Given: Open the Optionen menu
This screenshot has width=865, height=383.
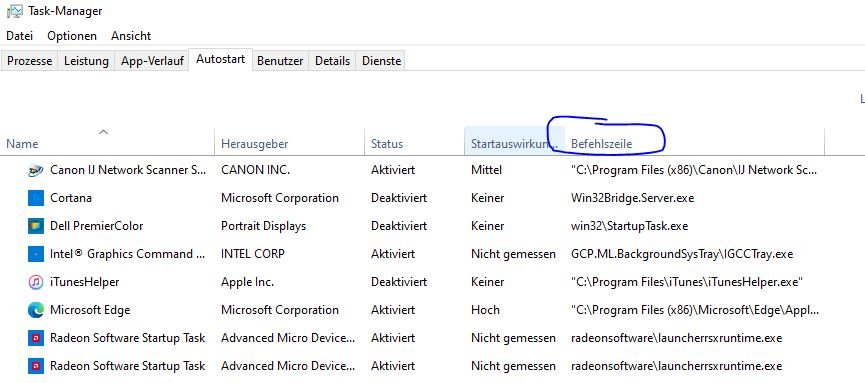Looking at the screenshot, I should [x=72, y=36].
